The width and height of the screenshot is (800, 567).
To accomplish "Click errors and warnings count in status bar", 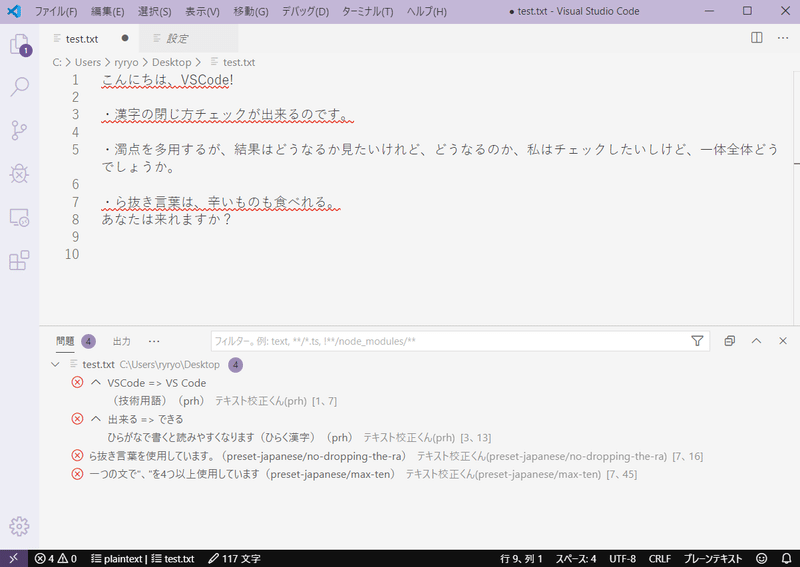I will coord(56,559).
